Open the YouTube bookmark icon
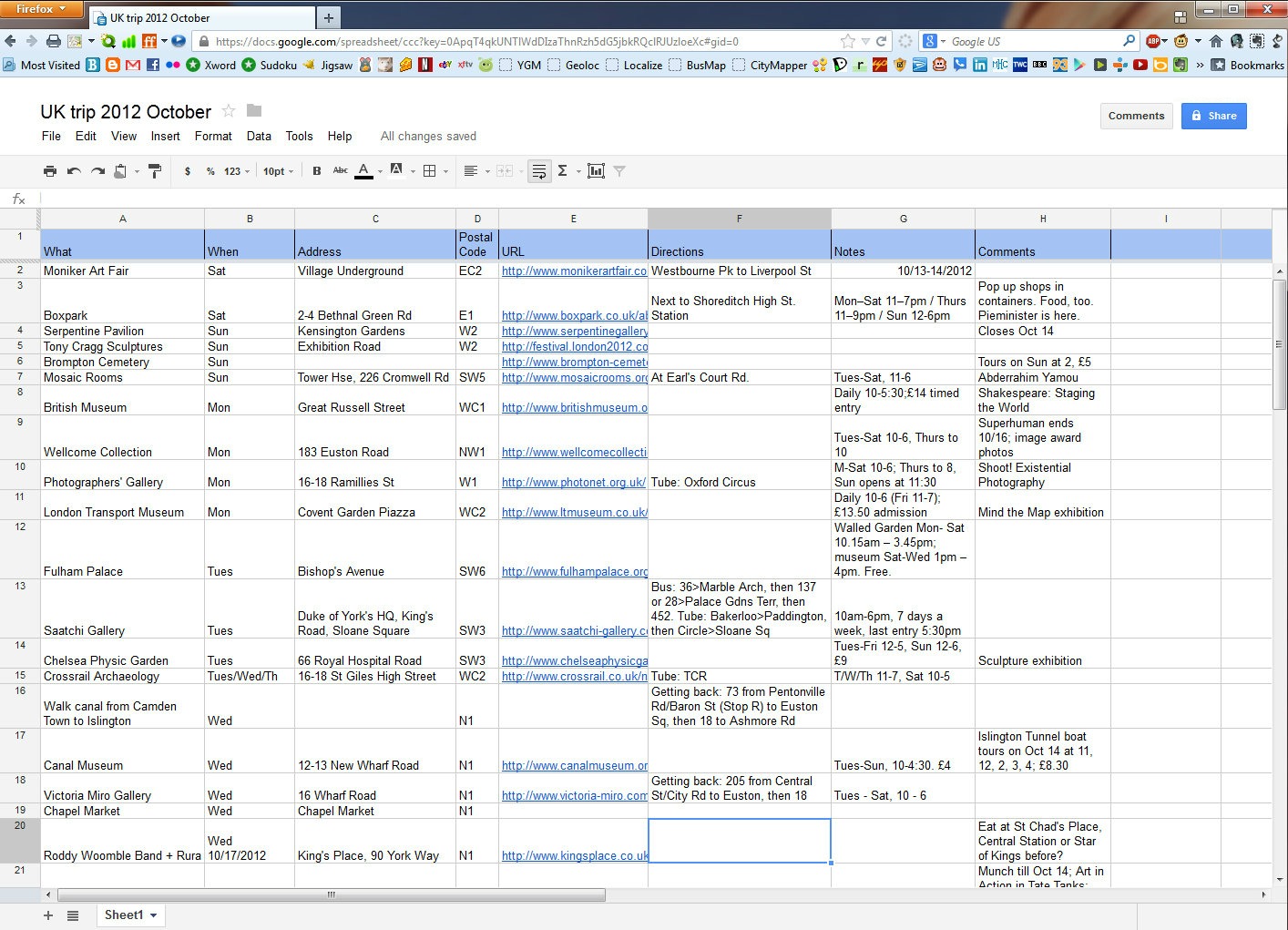 click(x=1140, y=65)
